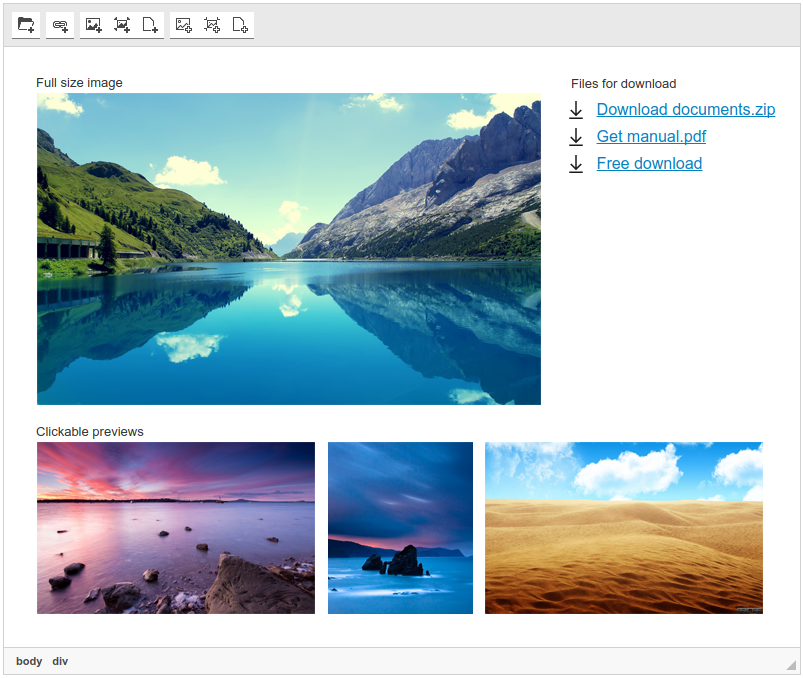Select the body element in path bar
Screen dimensions: 803x678
click(29, 661)
